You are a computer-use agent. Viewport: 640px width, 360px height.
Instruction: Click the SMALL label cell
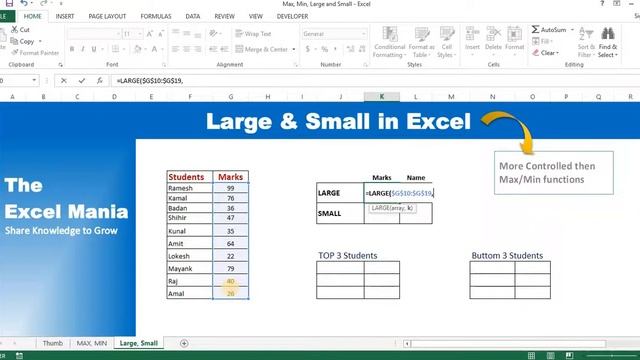pos(340,213)
